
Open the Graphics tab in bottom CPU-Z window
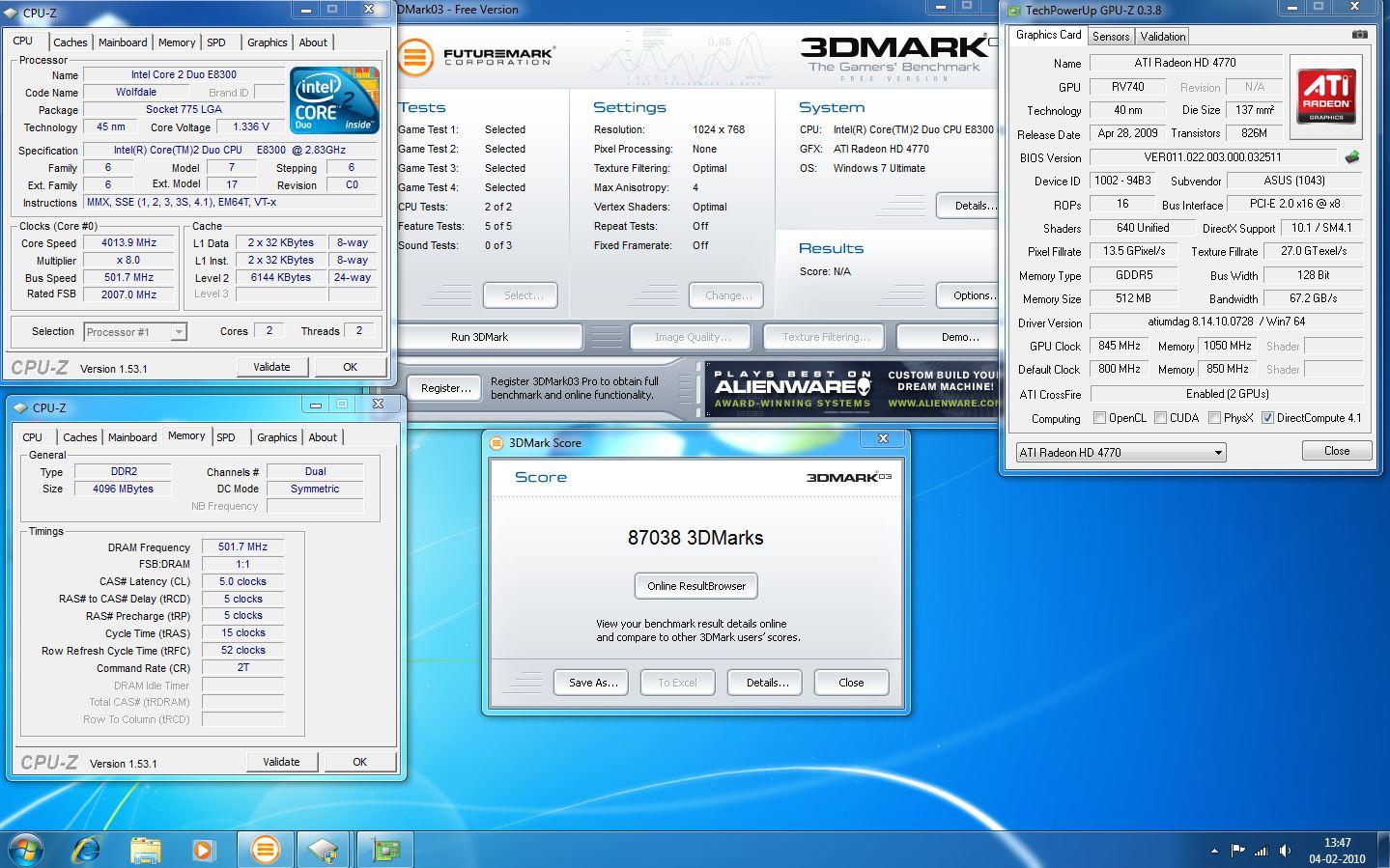click(276, 437)
